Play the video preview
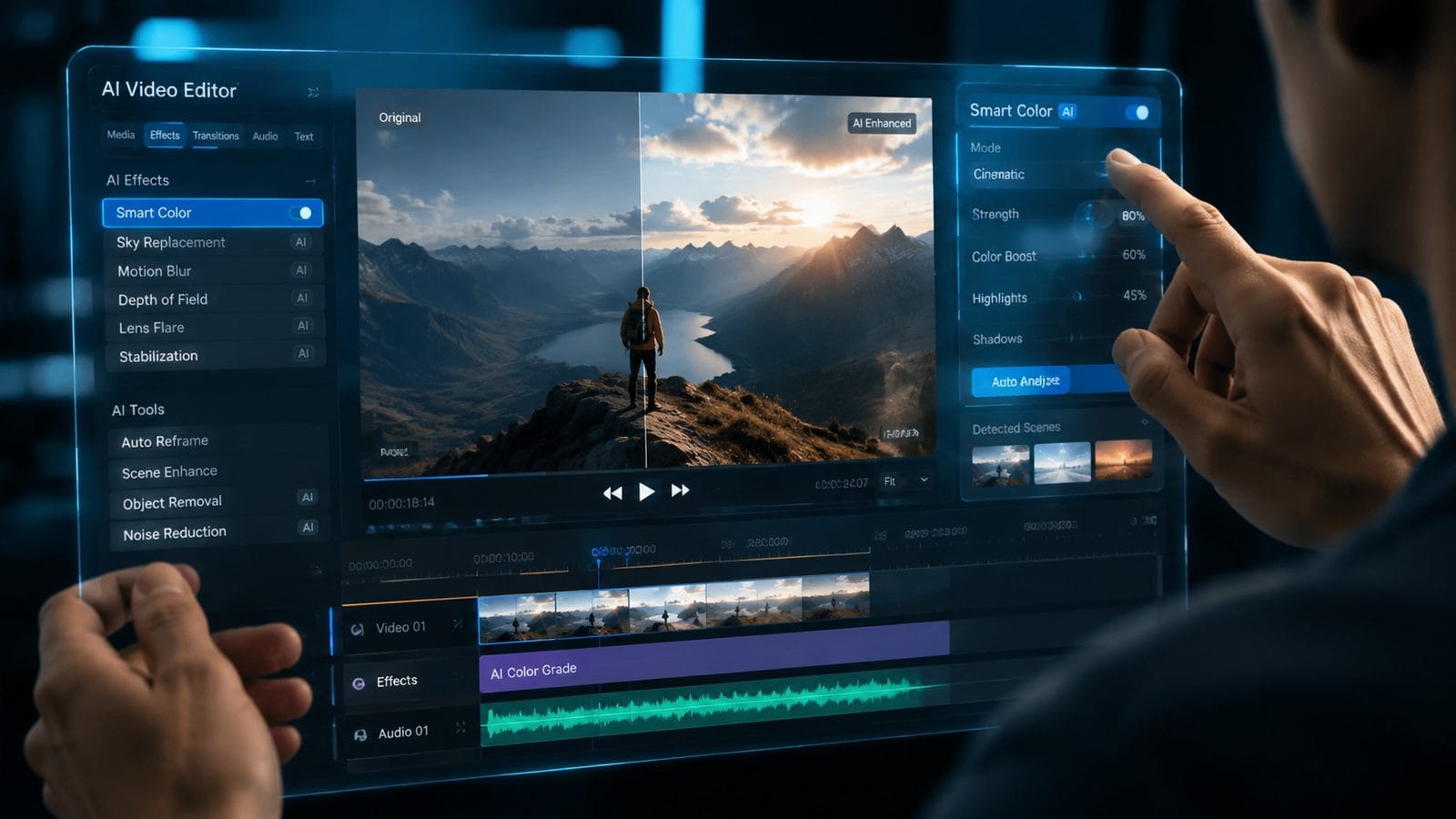 pyautogui.click(x=646, y=491)
